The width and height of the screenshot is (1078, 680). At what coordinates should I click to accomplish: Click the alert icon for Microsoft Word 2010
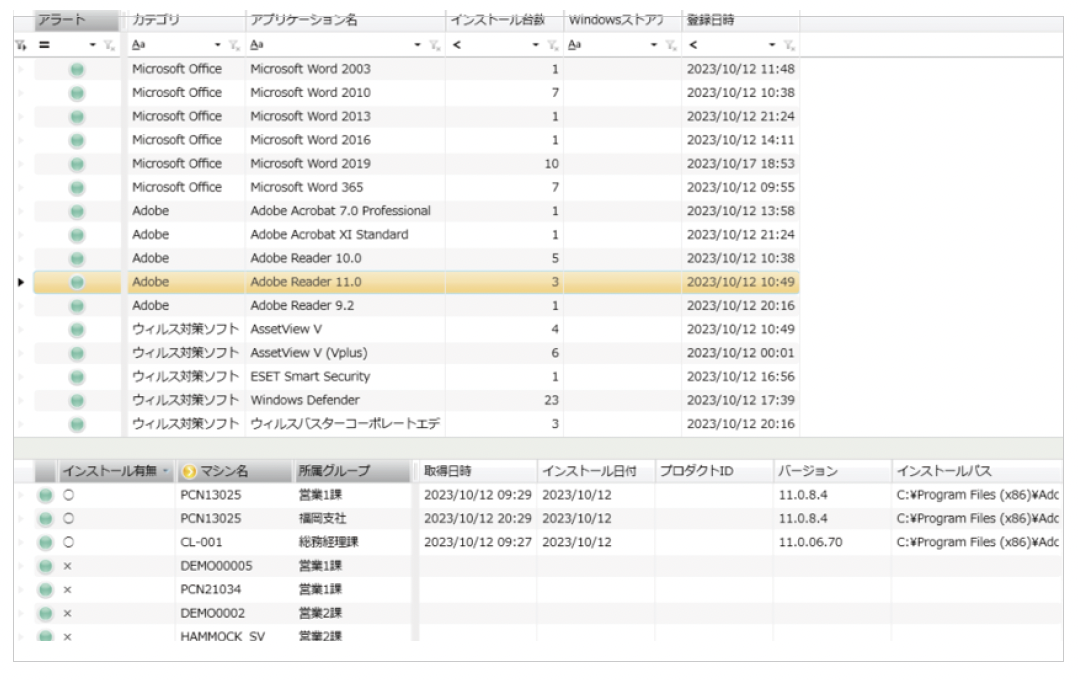(77, 93)
